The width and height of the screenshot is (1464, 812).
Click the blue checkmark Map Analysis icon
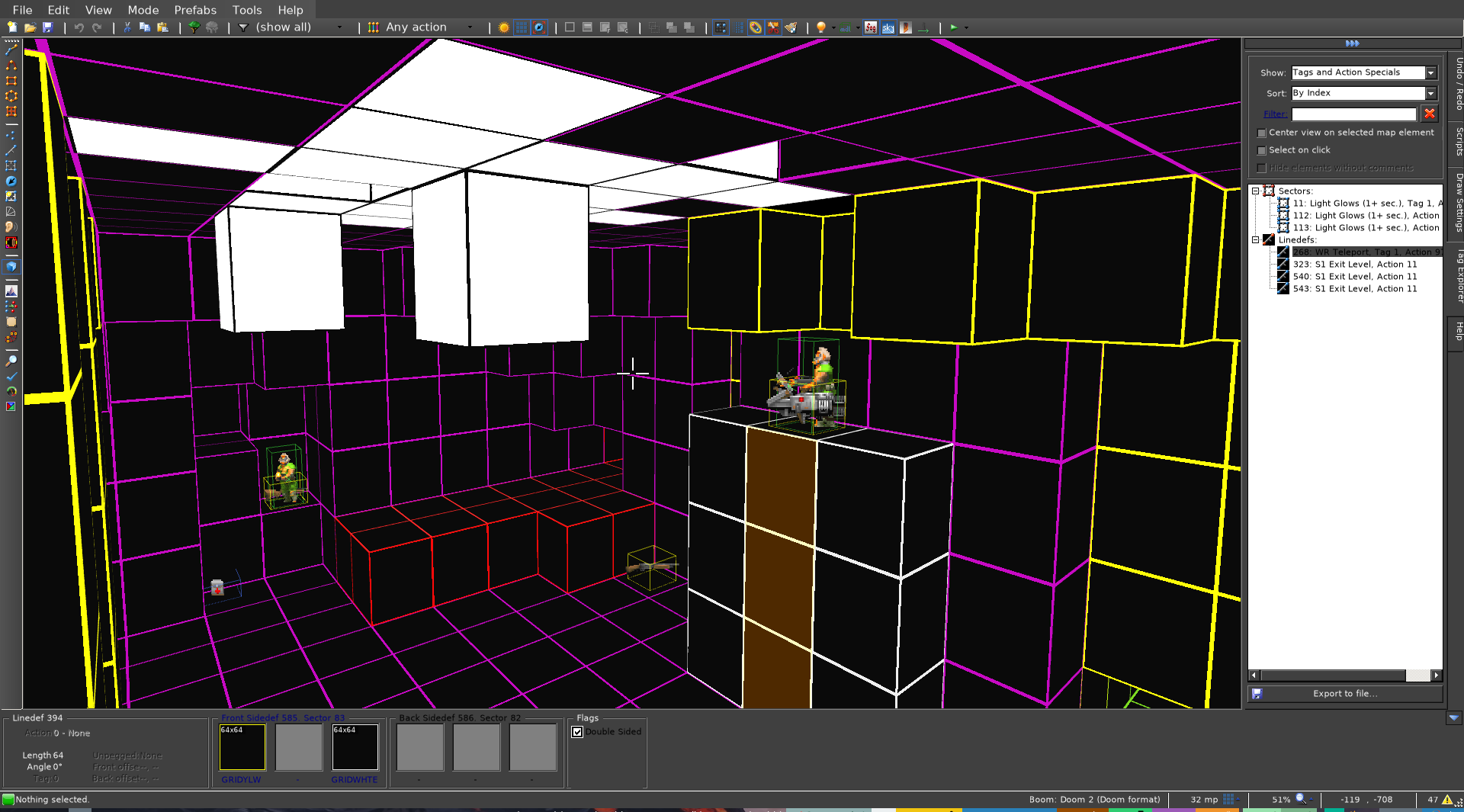click(11, 376)
